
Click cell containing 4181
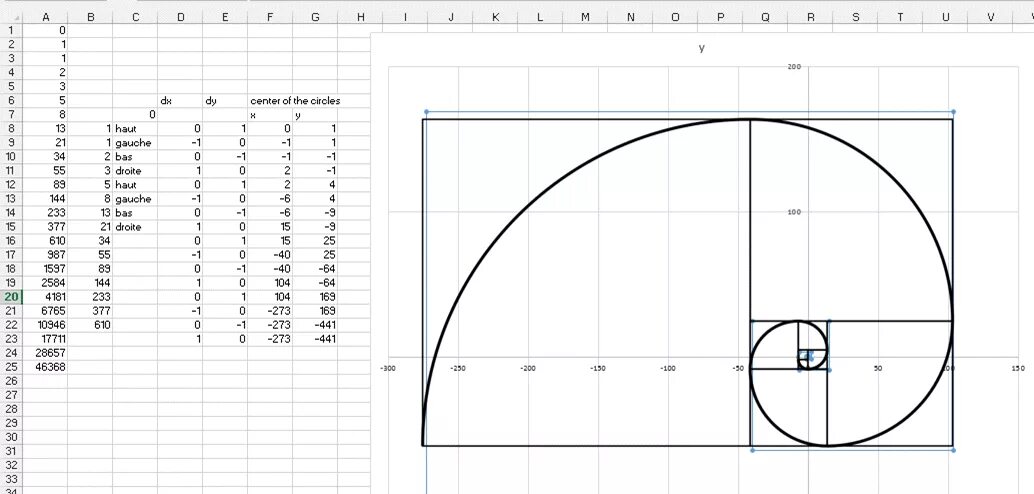pyautogui.click(x=46, y=297)
